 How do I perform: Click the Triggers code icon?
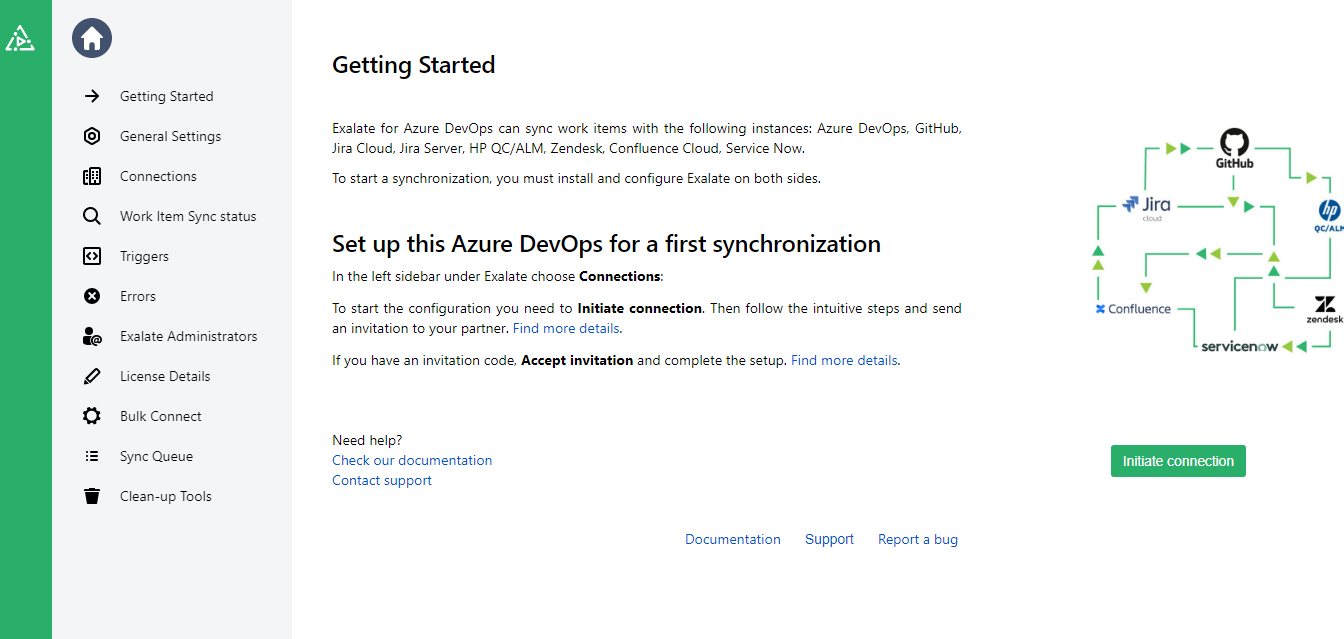click(92, 256)
